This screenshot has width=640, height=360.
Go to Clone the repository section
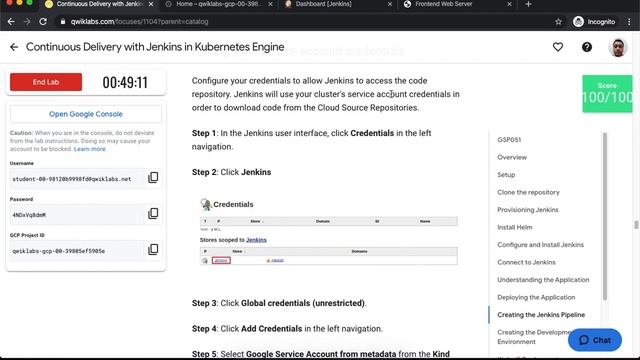pyautogui.click(x=528, y=192)
